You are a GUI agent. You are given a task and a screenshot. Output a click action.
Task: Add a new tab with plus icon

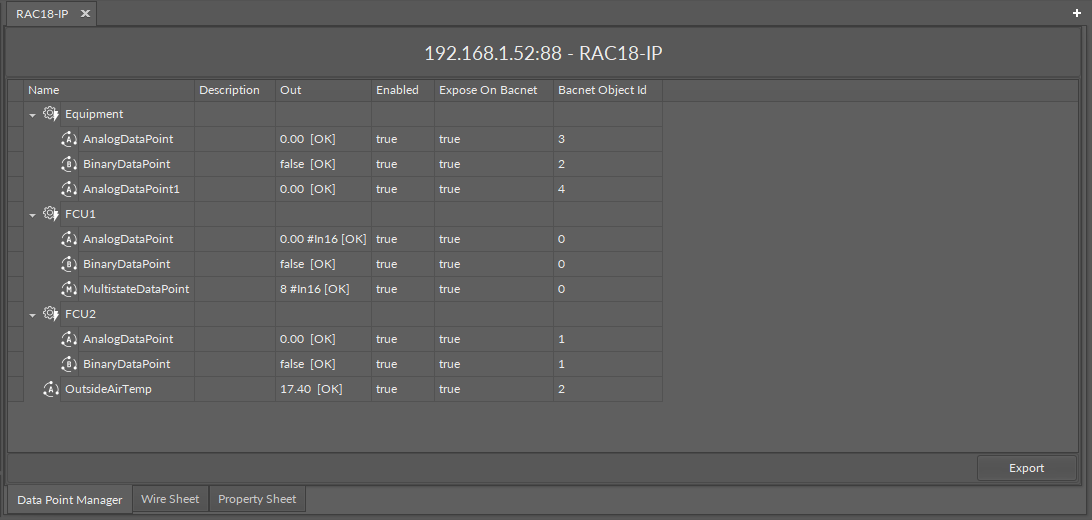pos(1077,13)
